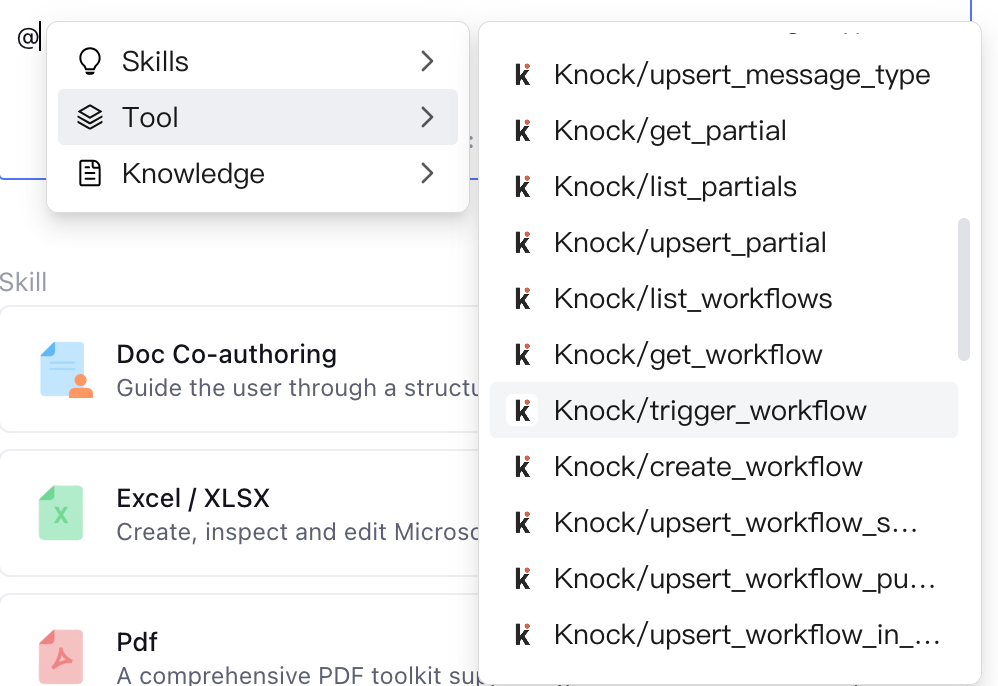Viewport: 998px width, 686px height.
Task: Select Knock/create_workflow entry
Action: click(724, 466)
